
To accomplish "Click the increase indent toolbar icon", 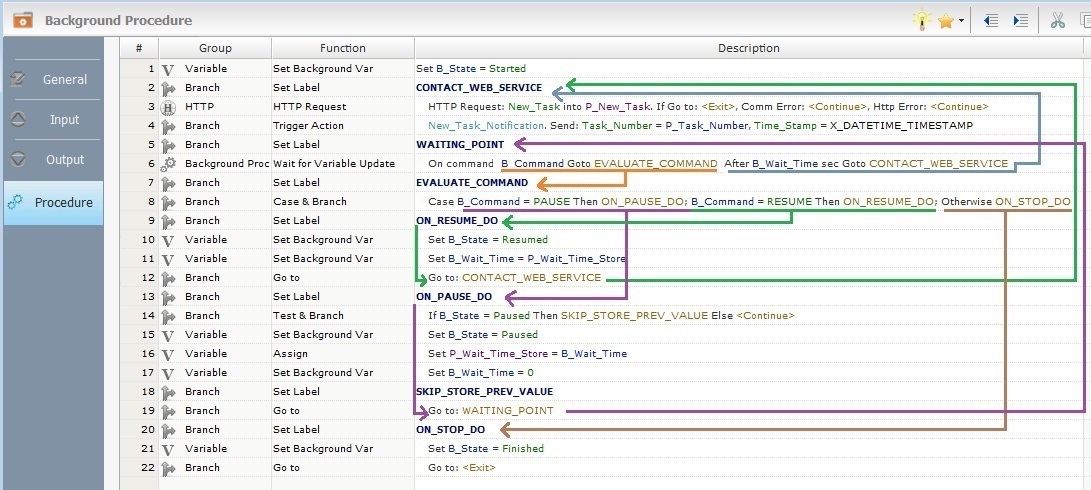I will (1020, 20).
